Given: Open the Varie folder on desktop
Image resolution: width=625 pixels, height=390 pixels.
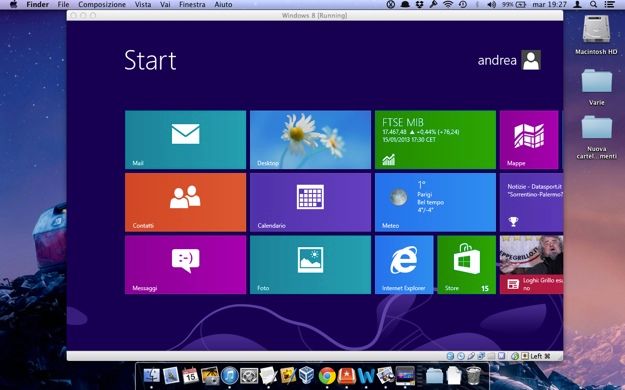Looking at the screenshot, I should [x=596, y=86].
